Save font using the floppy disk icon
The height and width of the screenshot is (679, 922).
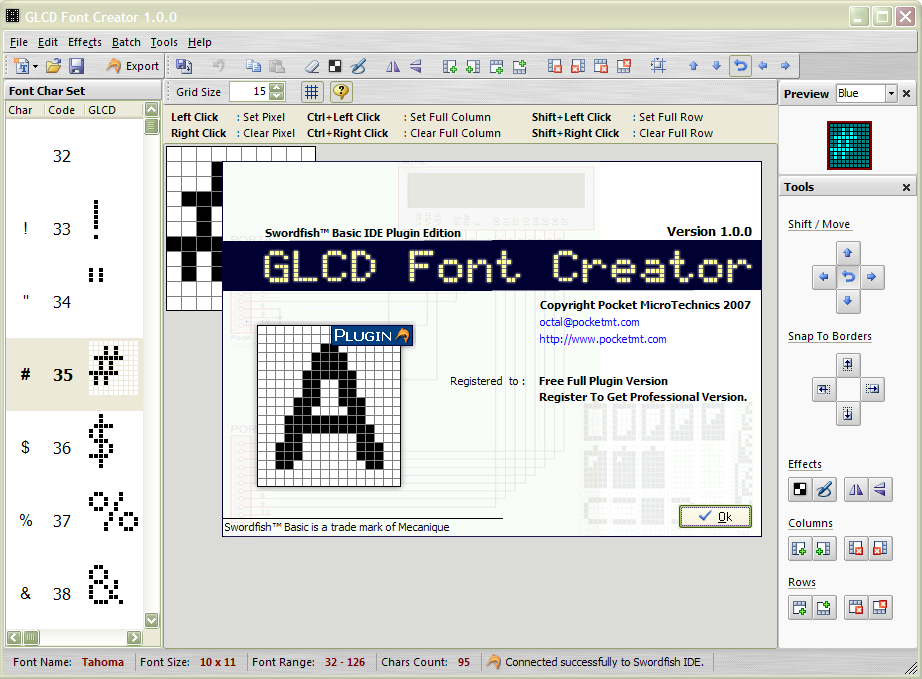tap(76, 66)
